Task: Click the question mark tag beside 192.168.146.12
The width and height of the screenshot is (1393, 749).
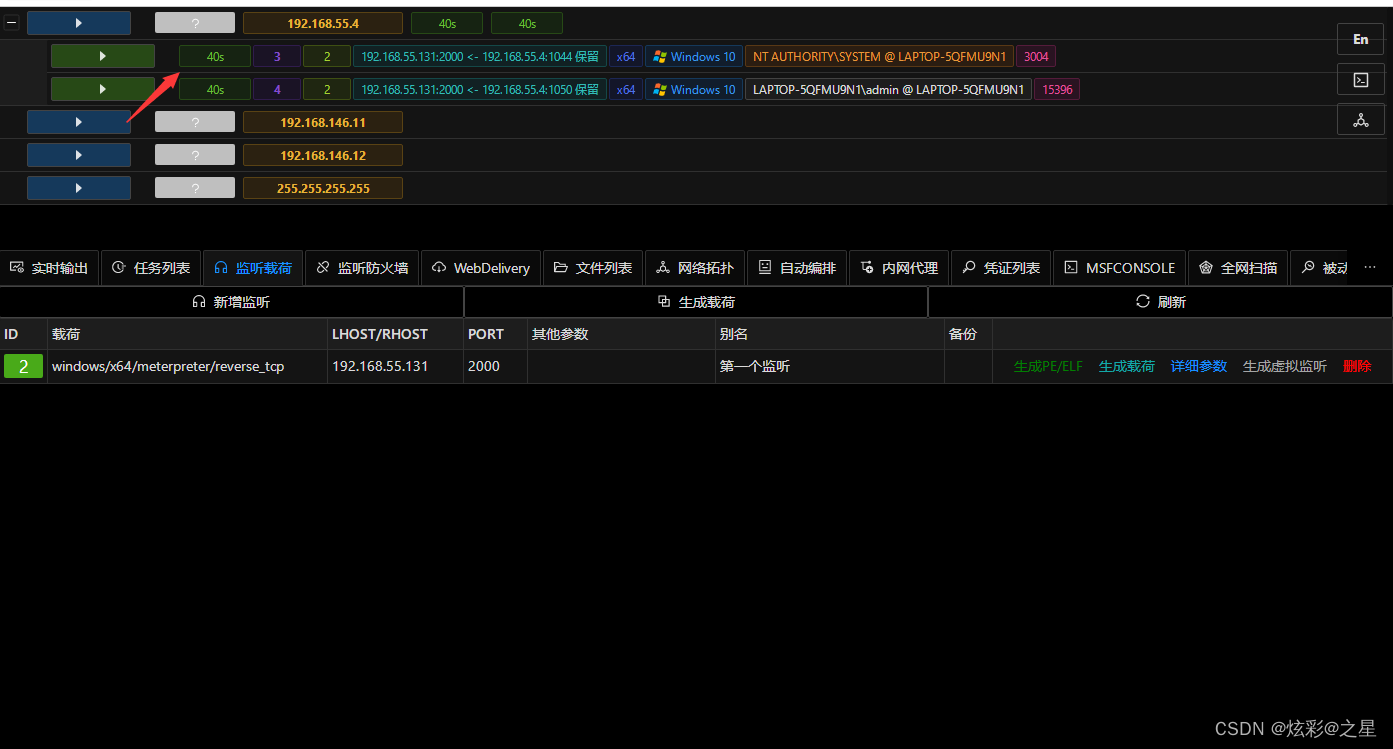Action: pyautogui.click(x=195, y=155)
